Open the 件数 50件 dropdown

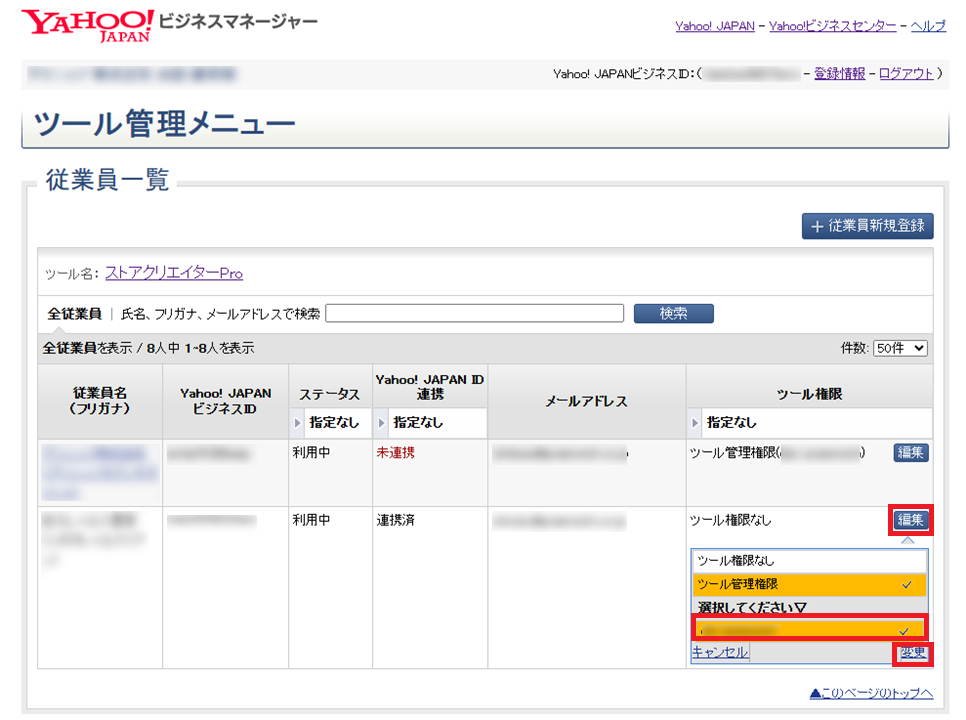coord(900,348)
